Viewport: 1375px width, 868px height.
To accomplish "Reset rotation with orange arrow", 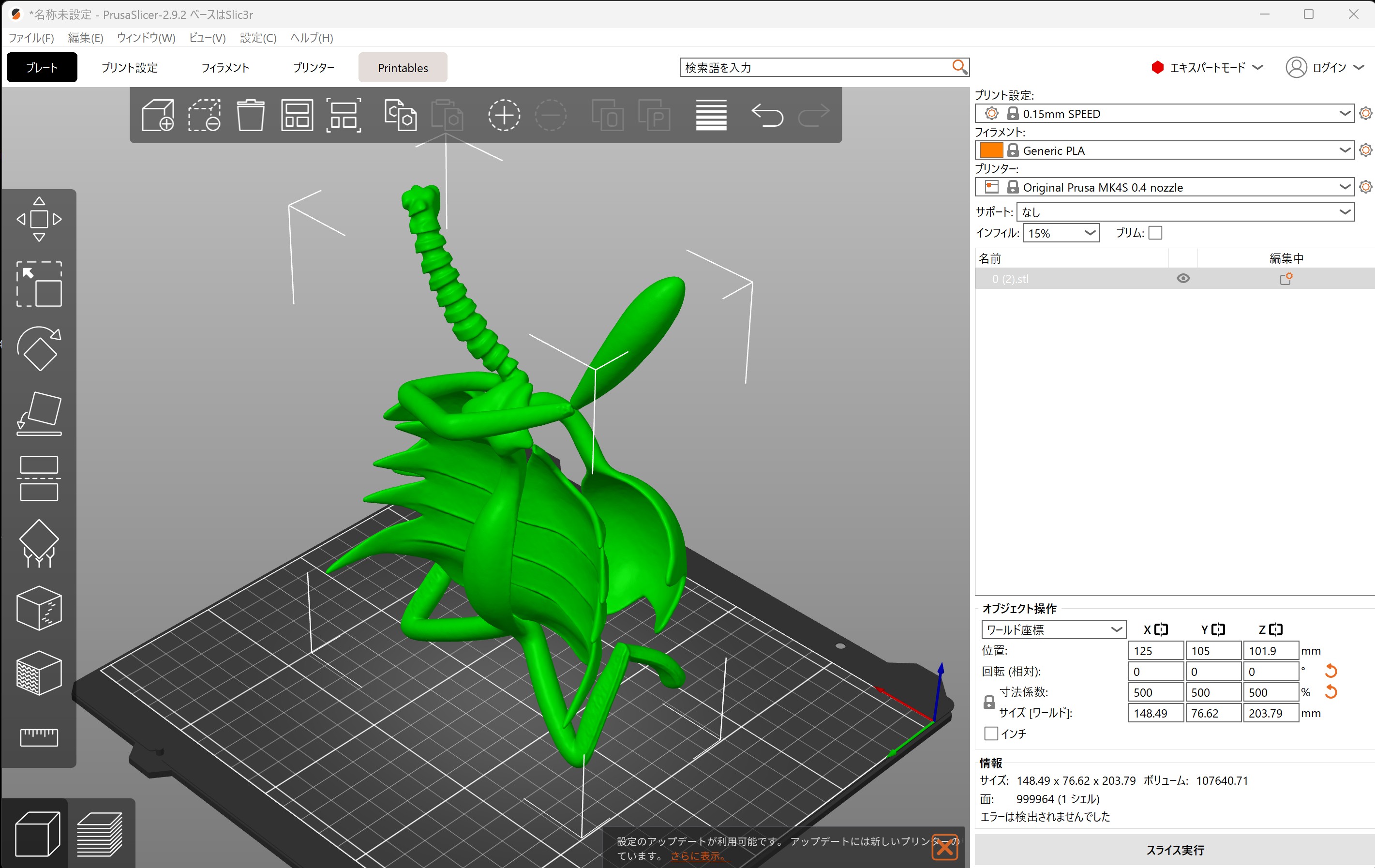I will (1331, 671).
